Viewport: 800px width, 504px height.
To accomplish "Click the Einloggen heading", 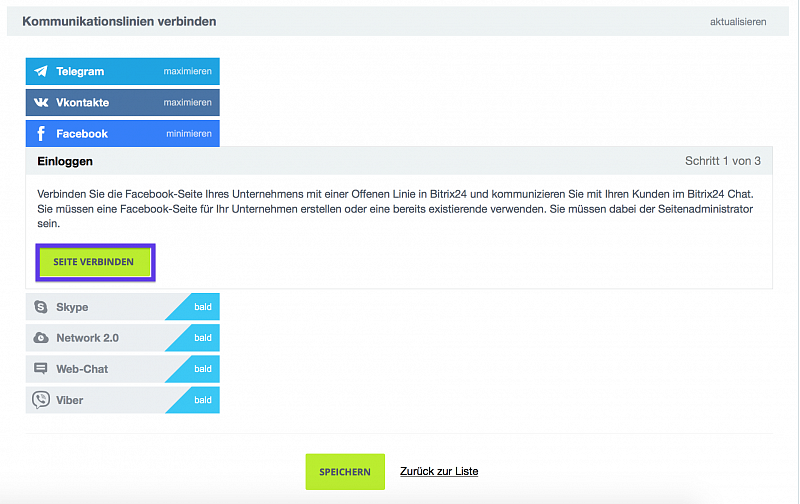I will [65, 161].
